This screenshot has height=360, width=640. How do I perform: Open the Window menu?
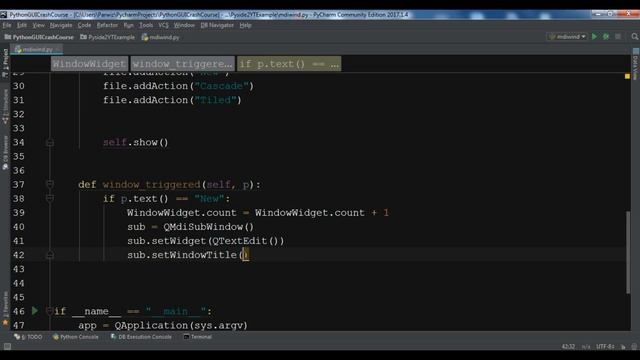(x=184, y=25)
